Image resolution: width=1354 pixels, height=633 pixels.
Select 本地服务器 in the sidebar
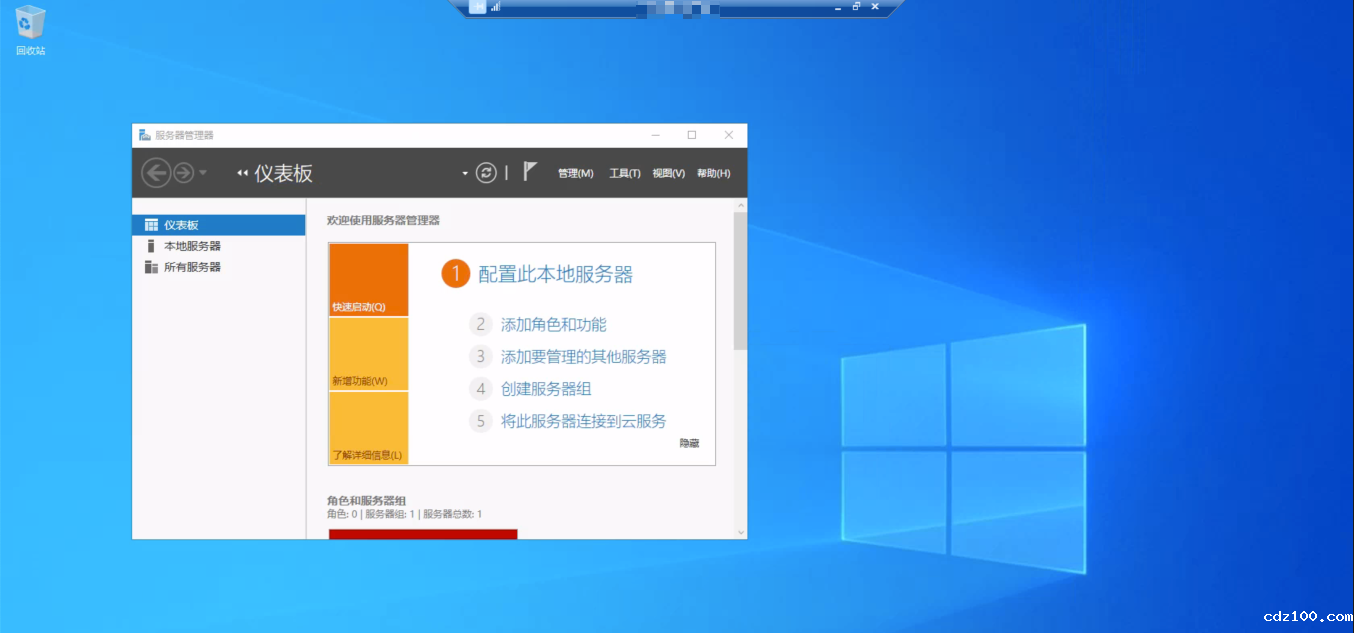click(192, 246)
